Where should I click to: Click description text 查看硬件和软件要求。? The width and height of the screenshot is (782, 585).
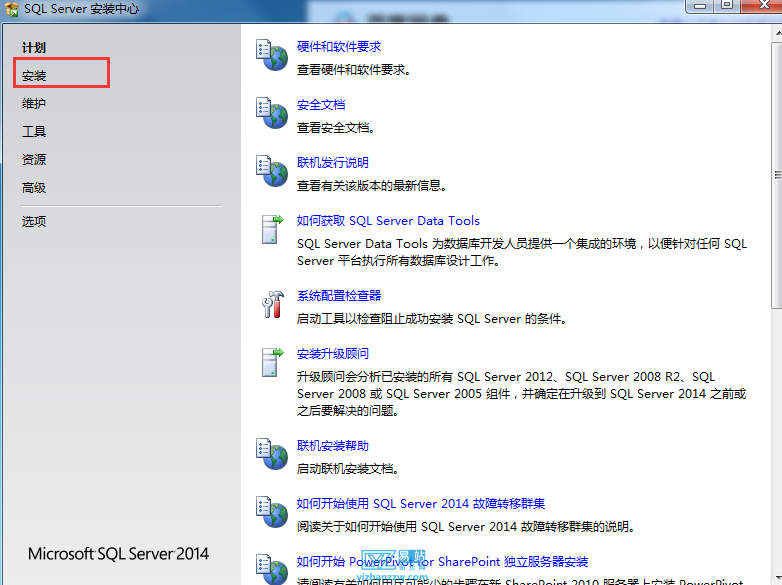coord(354,70)
